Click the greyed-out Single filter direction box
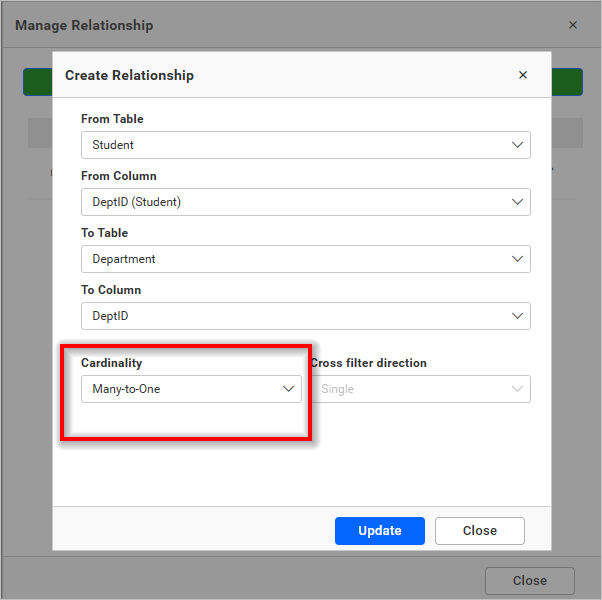Viewport: 602px width, 600px height. [410, 389]
